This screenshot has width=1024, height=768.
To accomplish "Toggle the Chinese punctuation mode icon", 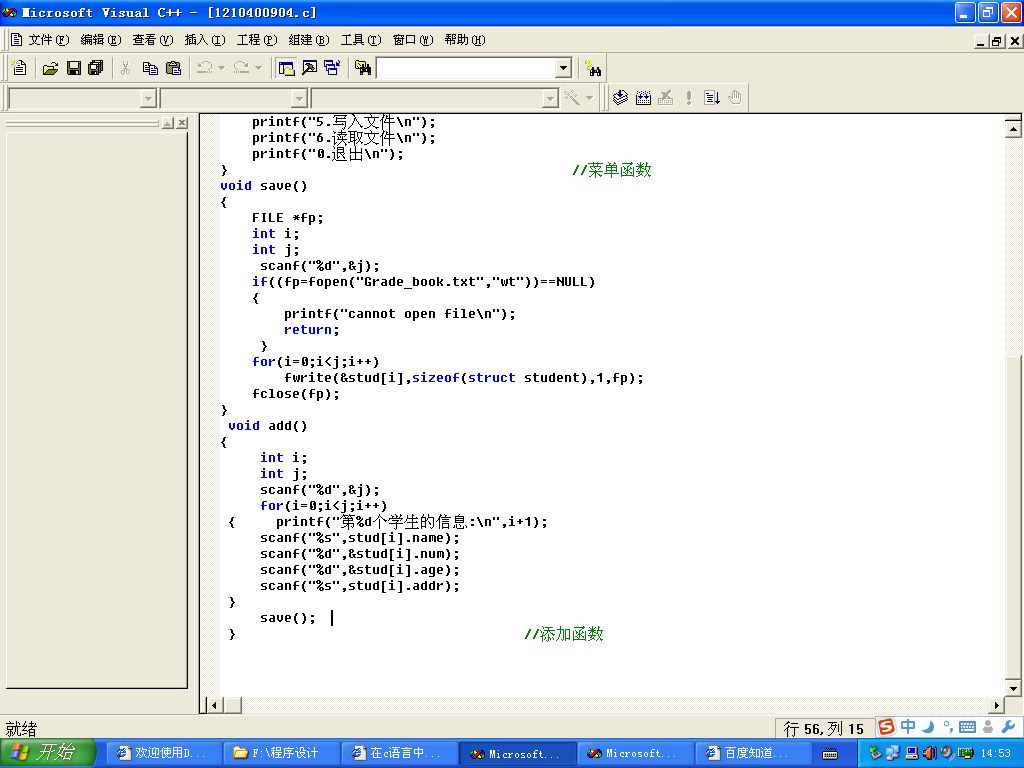I will tap(948, 727).
